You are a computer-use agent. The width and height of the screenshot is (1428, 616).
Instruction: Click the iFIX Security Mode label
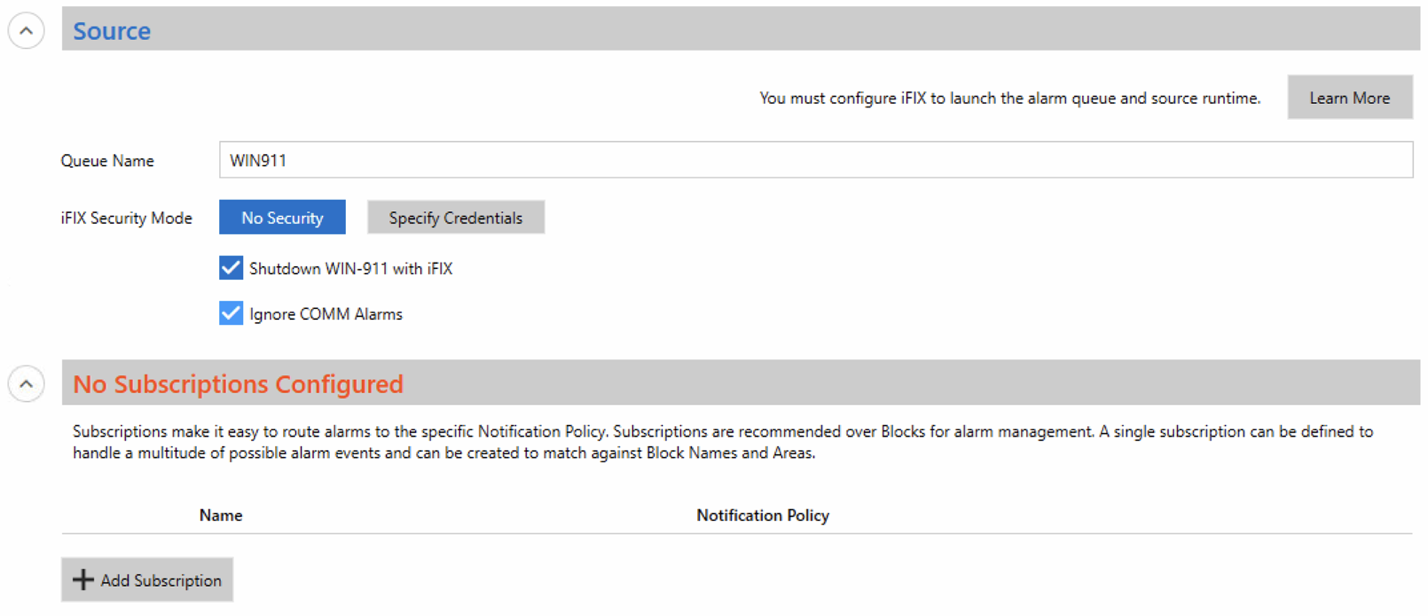[x=126, y=218]
